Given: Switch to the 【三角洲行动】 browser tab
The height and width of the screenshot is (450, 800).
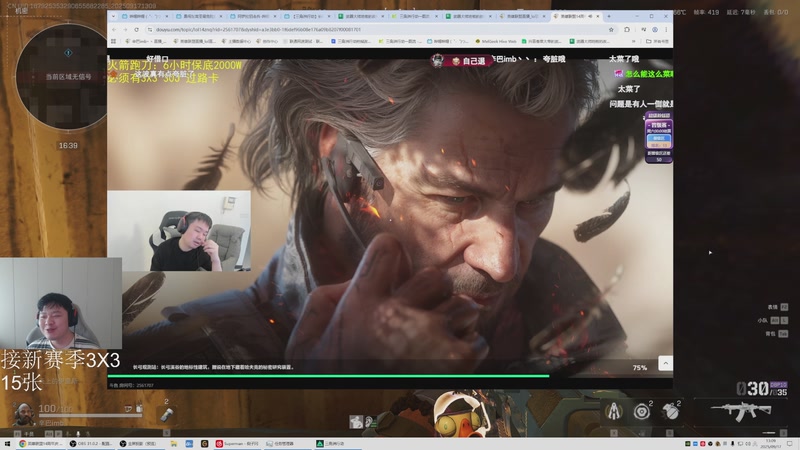Looking at the screenshot, I should point(308,16).
